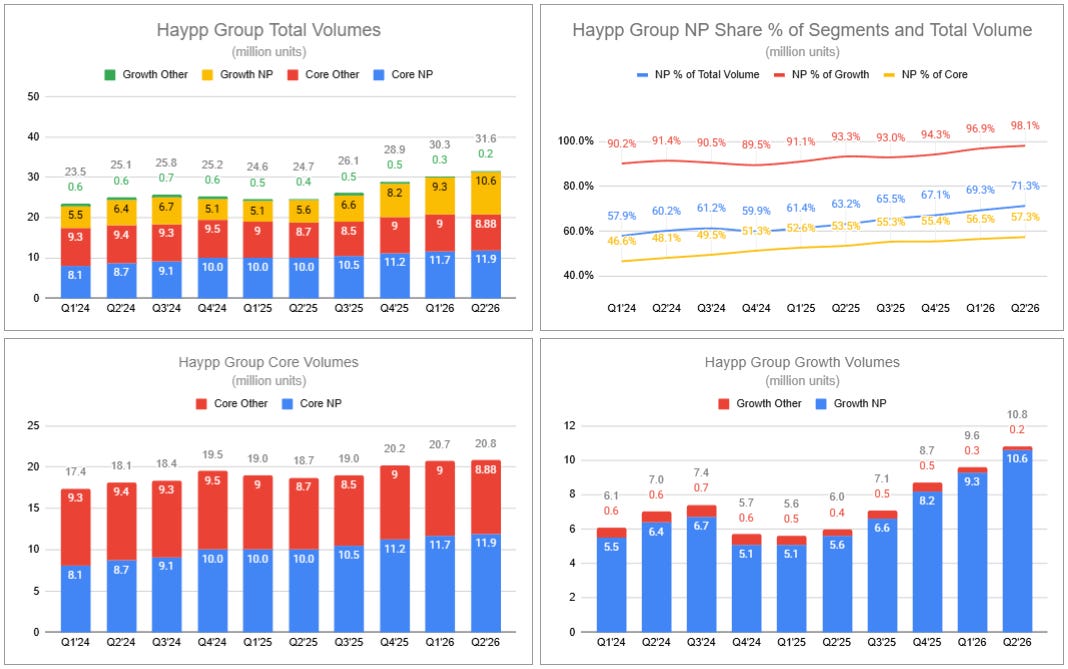Select the 'NP % of Core' legend label

point(934,75)
